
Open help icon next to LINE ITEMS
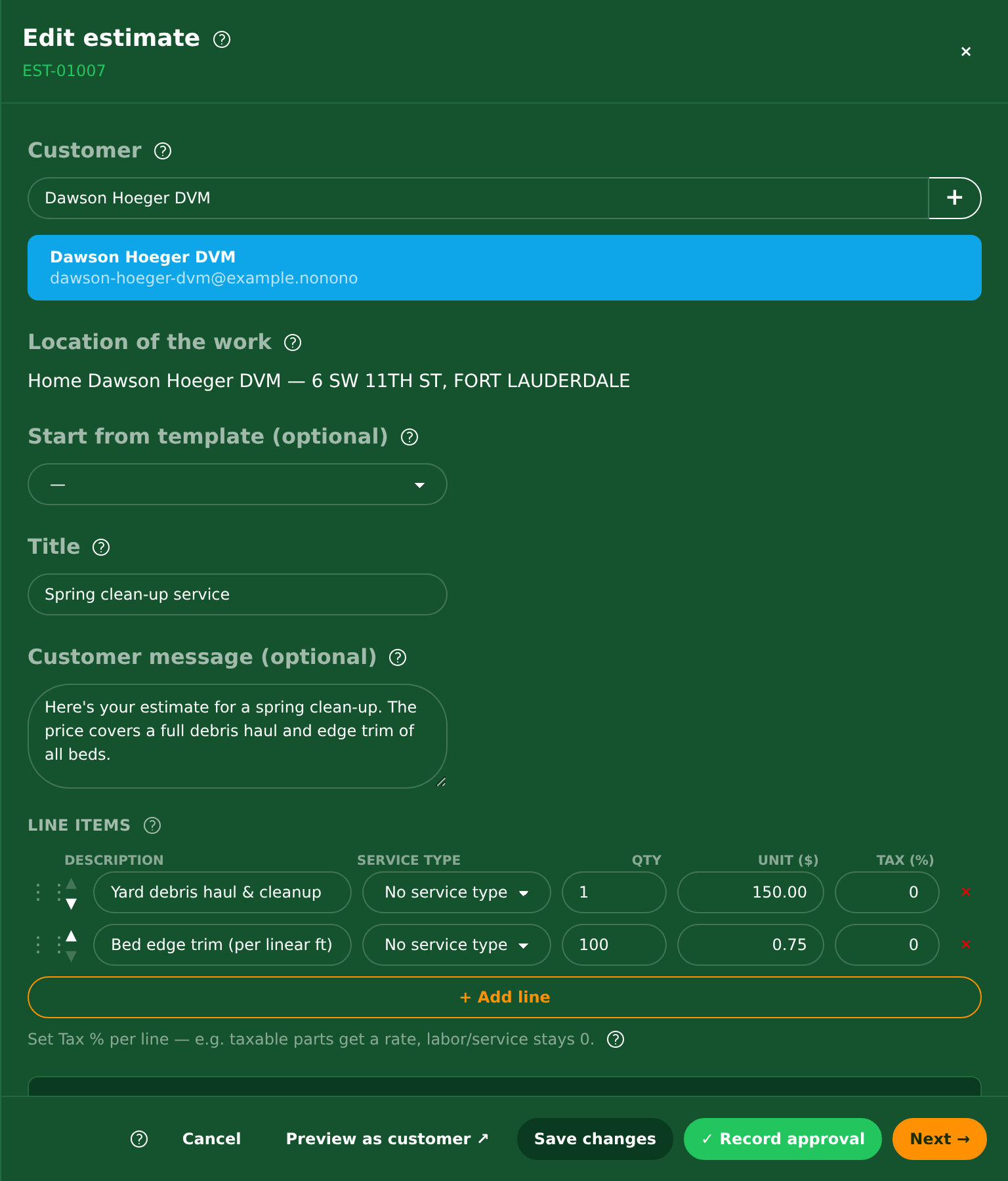pos(152,825)
